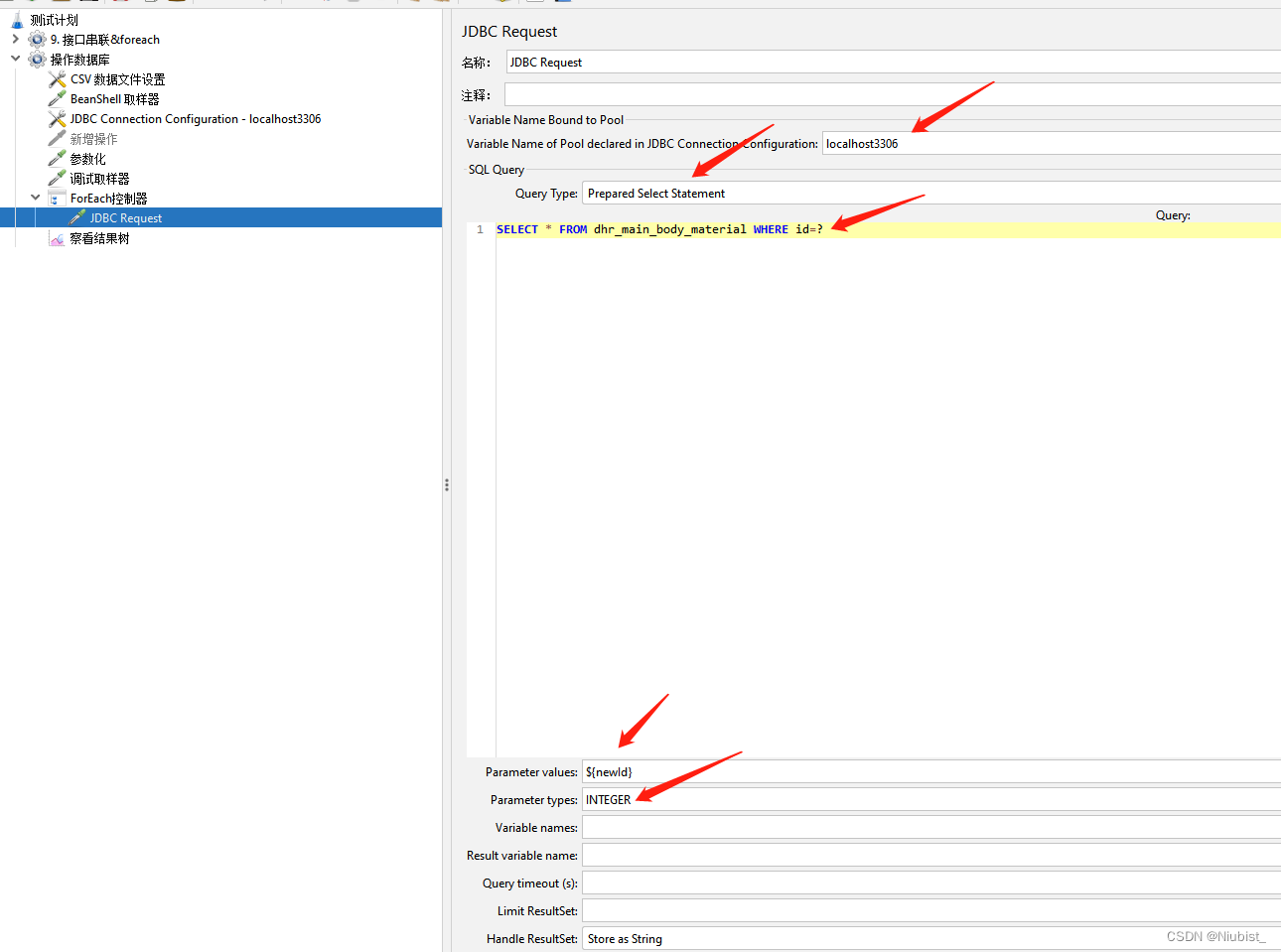Click the BeanShell 取样器 pipette icon
Viewport: 1281px width, 952px height.
coord(58,99)
